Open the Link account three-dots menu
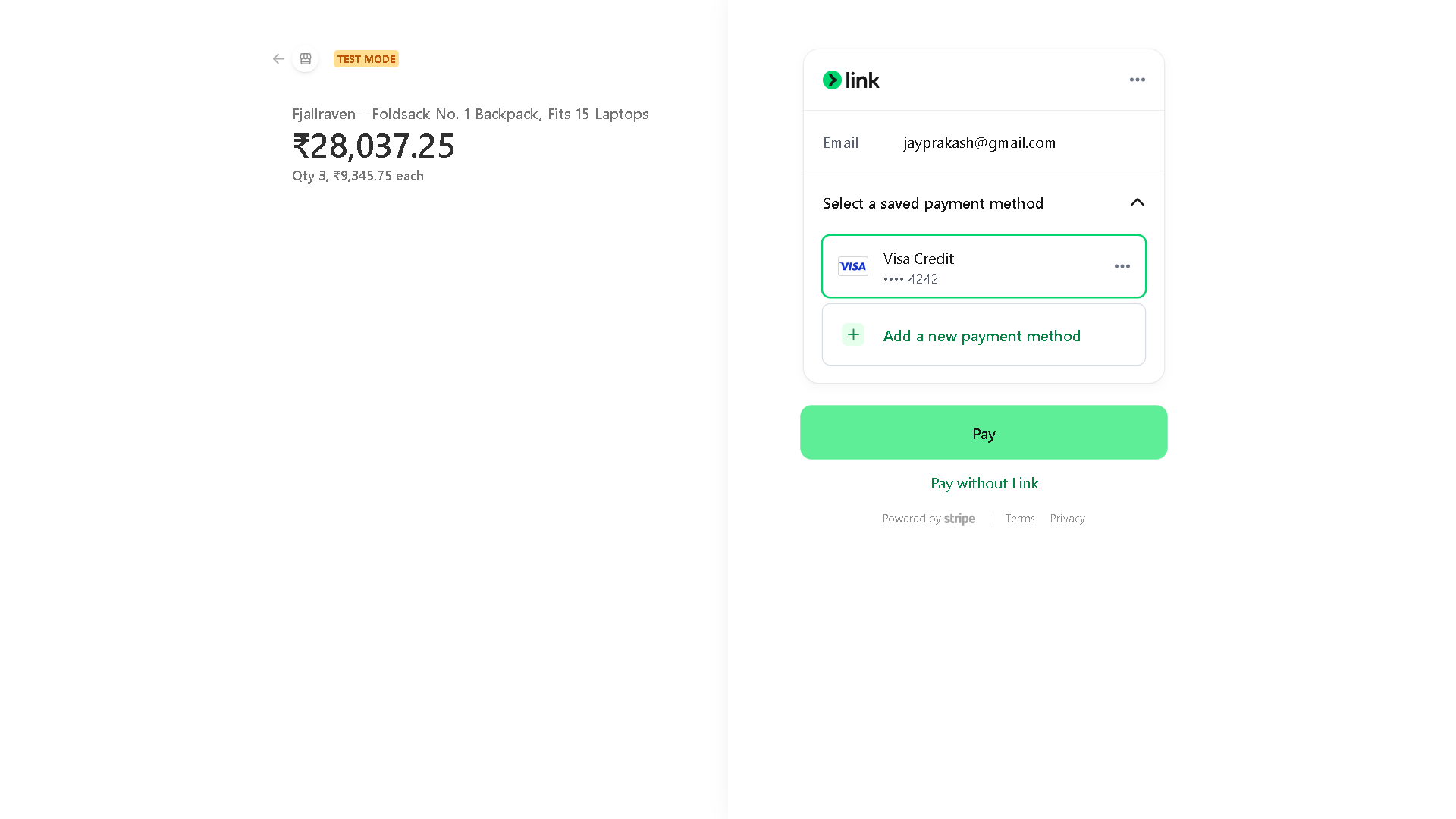Viewport: 1456px width, 819px height. [x=1137, y=80]
